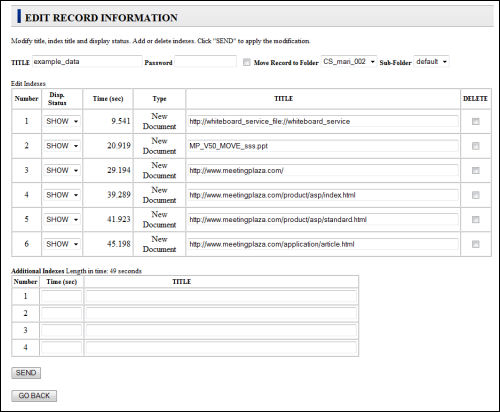The image size is (500, 412).
Task: Edit the whiteboard_service index title field
Action: pos(323,121)
